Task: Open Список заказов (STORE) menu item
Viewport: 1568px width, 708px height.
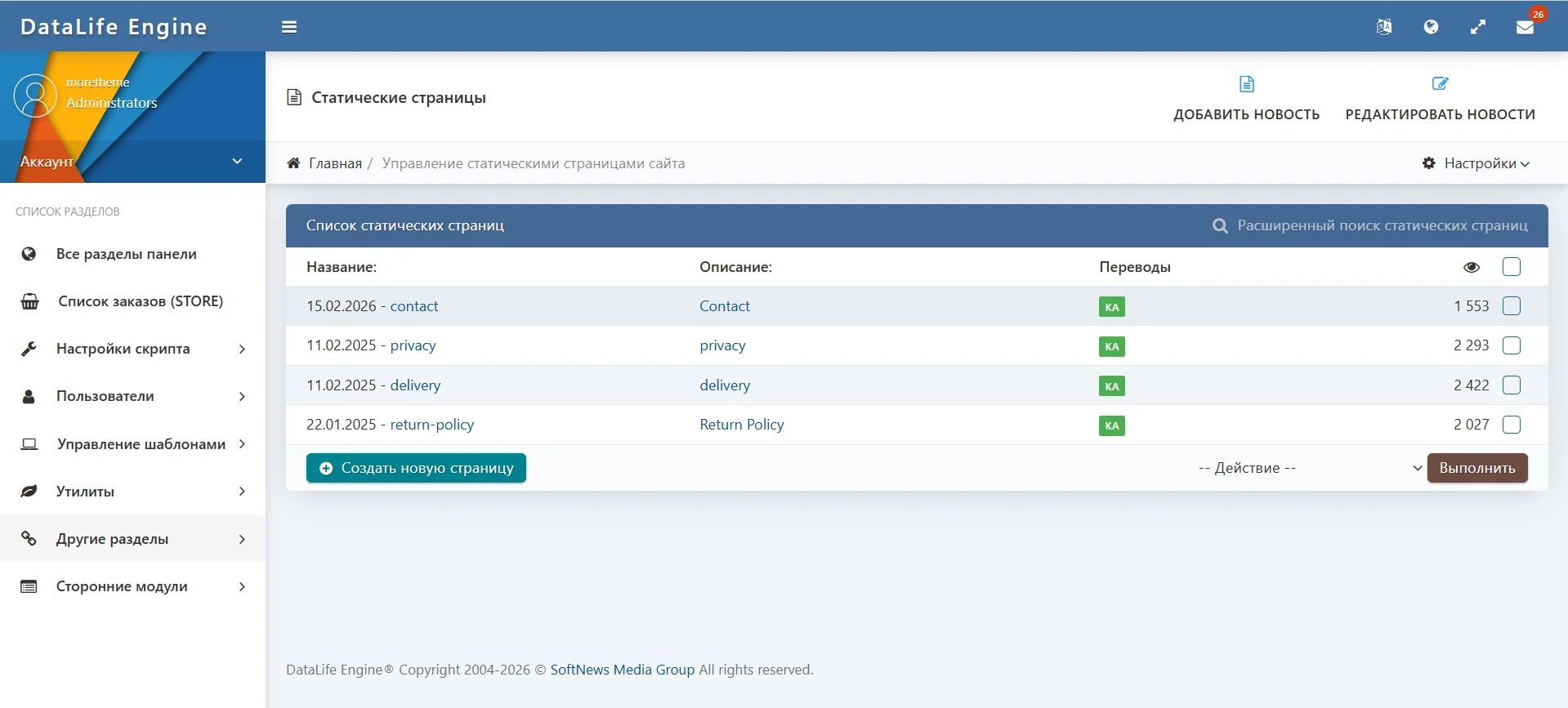Action: tap(140, 301)
